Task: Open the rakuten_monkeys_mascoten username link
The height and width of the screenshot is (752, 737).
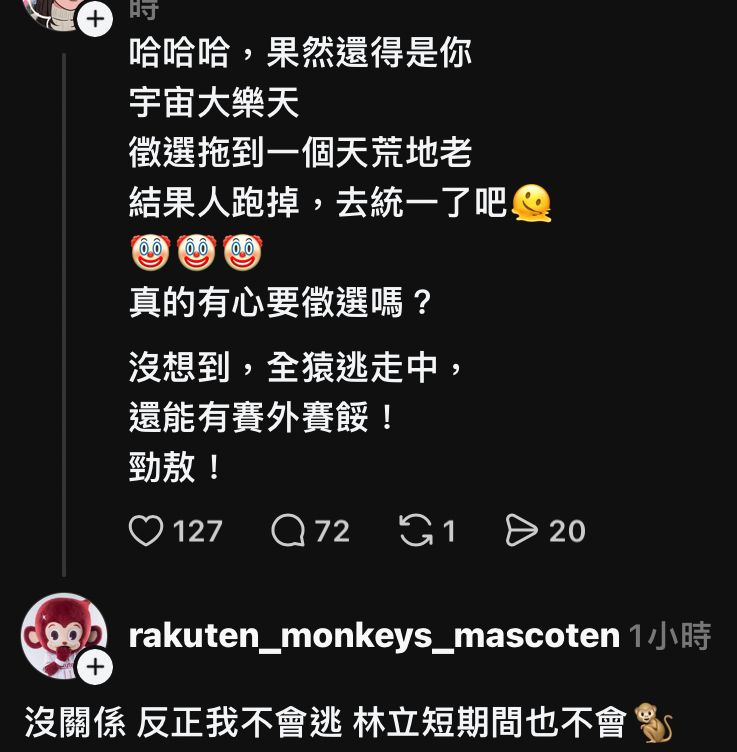Action: click(374, 636)
